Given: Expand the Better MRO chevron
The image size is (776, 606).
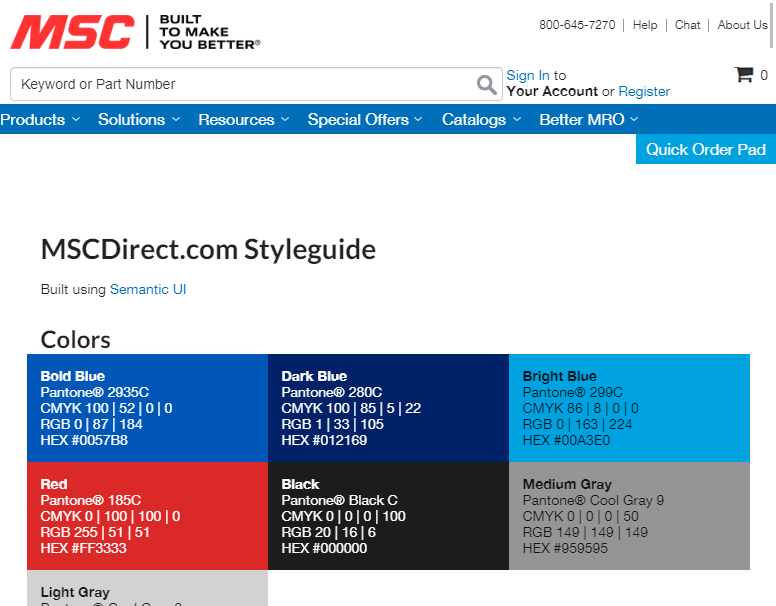Looking at the screenshot, I should coord(634,119).
